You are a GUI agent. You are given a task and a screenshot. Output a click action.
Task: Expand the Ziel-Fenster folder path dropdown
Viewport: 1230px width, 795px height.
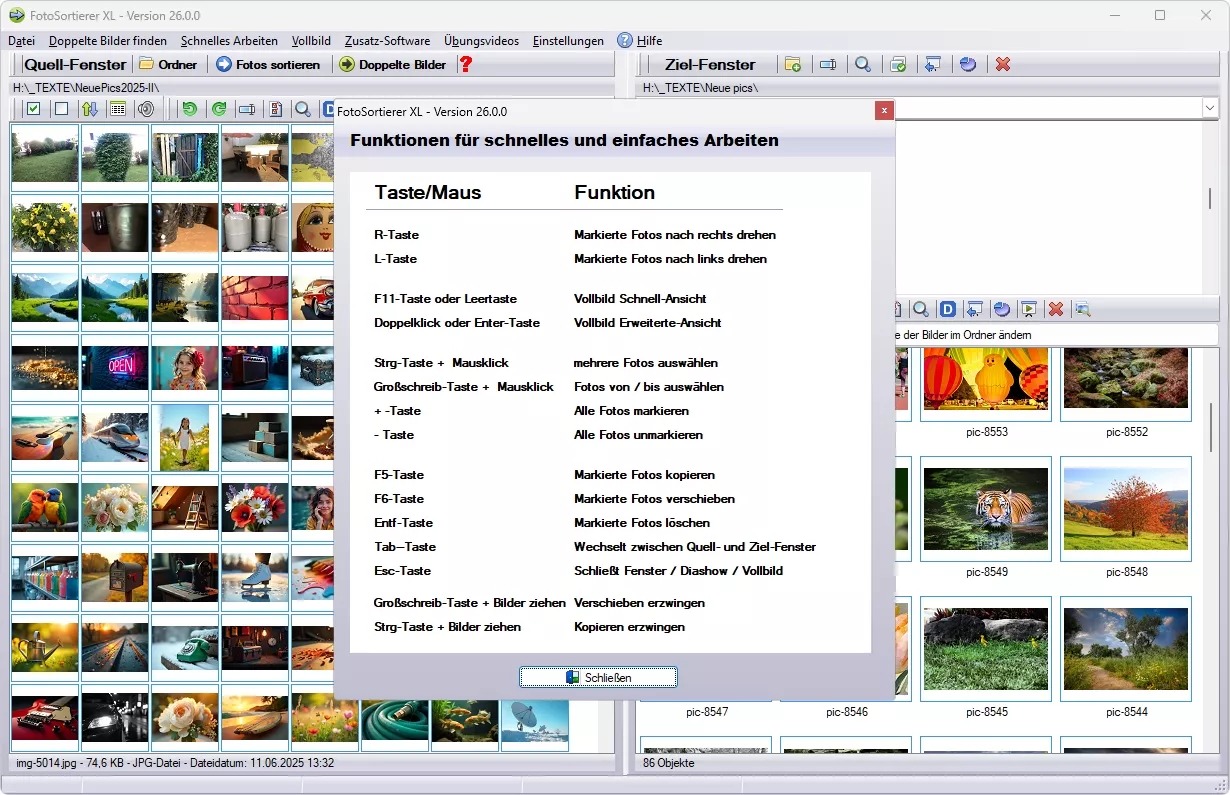[1210, 107]
